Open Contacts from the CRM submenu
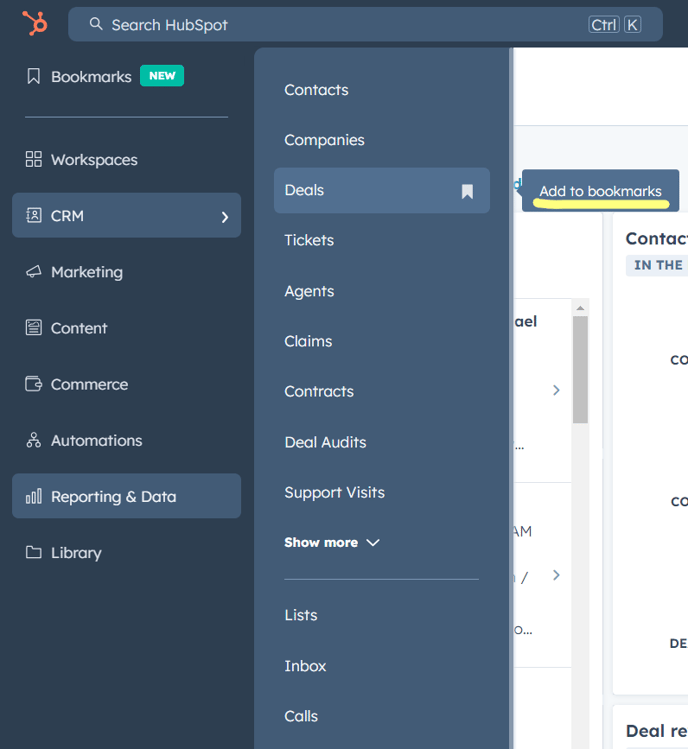This screenshot has width=688, height=749. pyautogui.click(x=316, y=90)
